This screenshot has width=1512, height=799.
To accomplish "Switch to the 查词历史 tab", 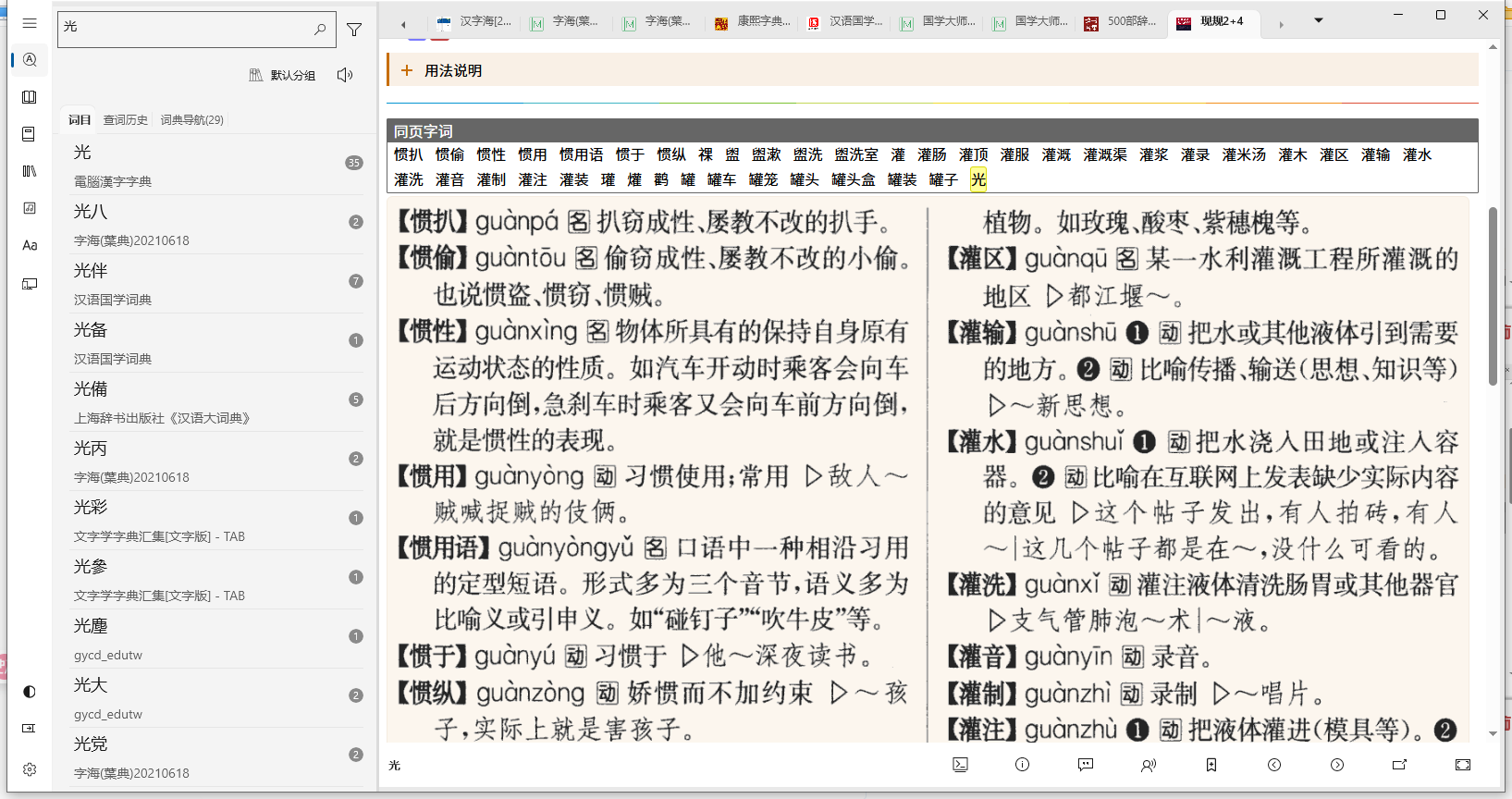I will pyautogui.click(x=125, y=120).
